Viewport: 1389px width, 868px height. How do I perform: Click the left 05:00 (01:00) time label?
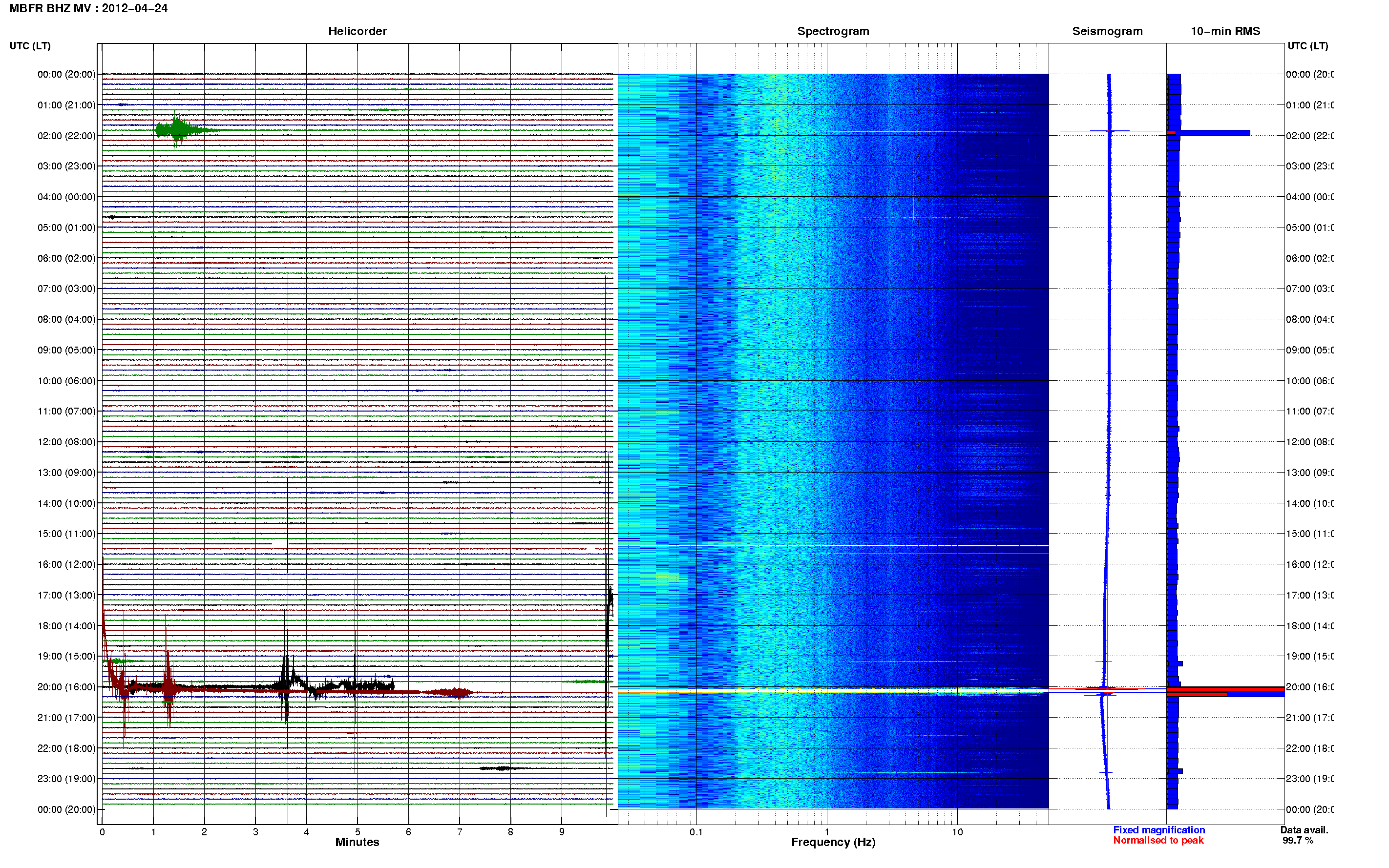click(x=66, y=227)
